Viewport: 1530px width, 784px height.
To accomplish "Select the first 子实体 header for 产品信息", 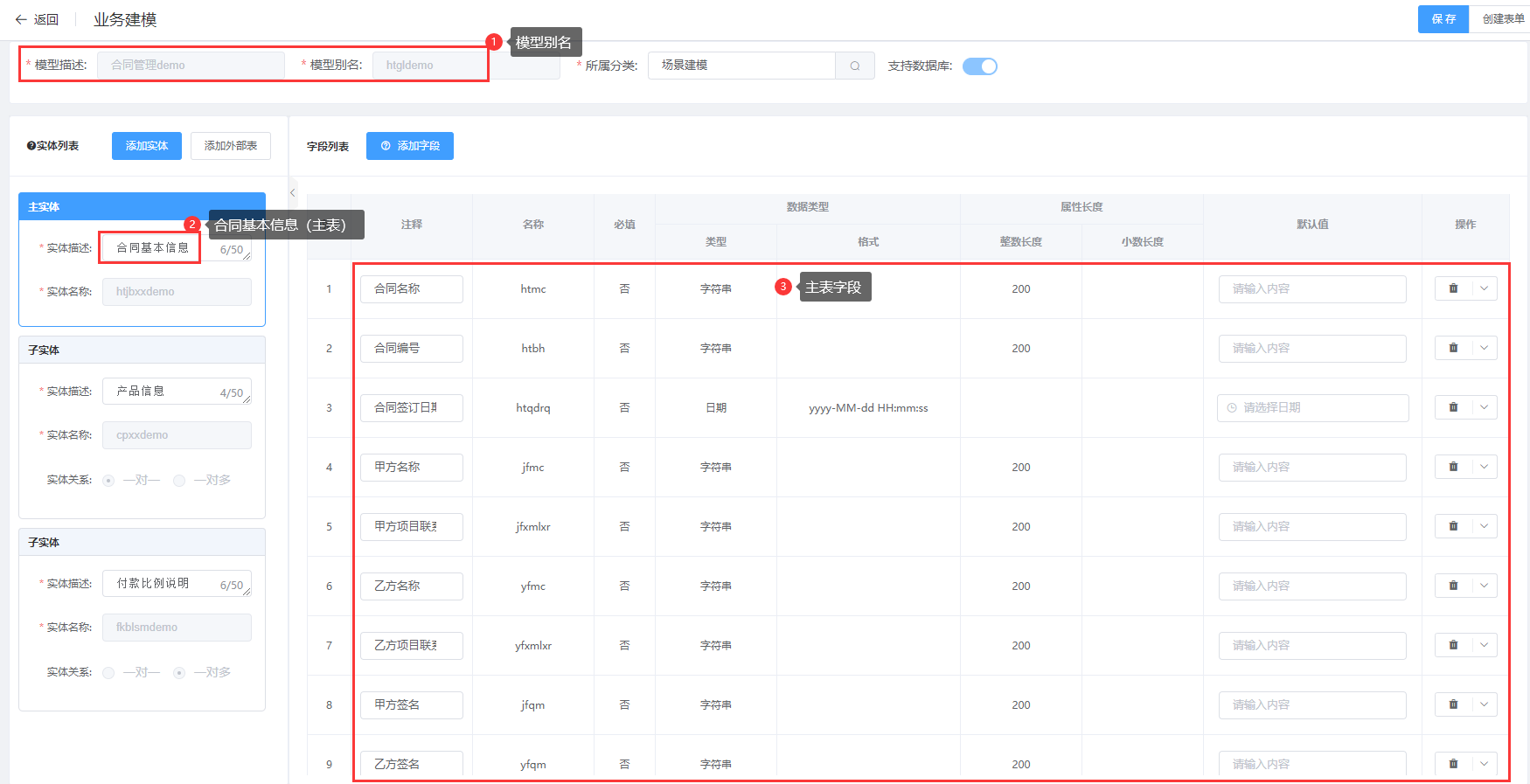I will [142, 350].
